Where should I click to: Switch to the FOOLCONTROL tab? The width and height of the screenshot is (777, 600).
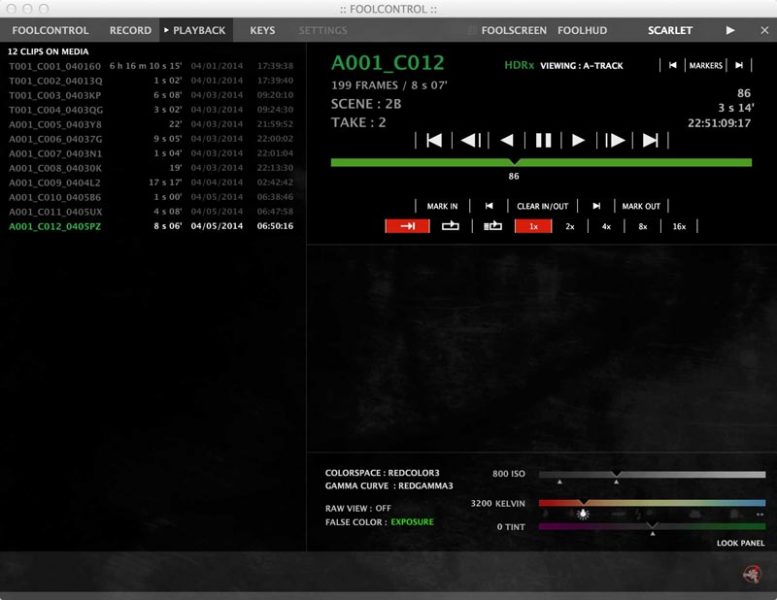[51, 30]
